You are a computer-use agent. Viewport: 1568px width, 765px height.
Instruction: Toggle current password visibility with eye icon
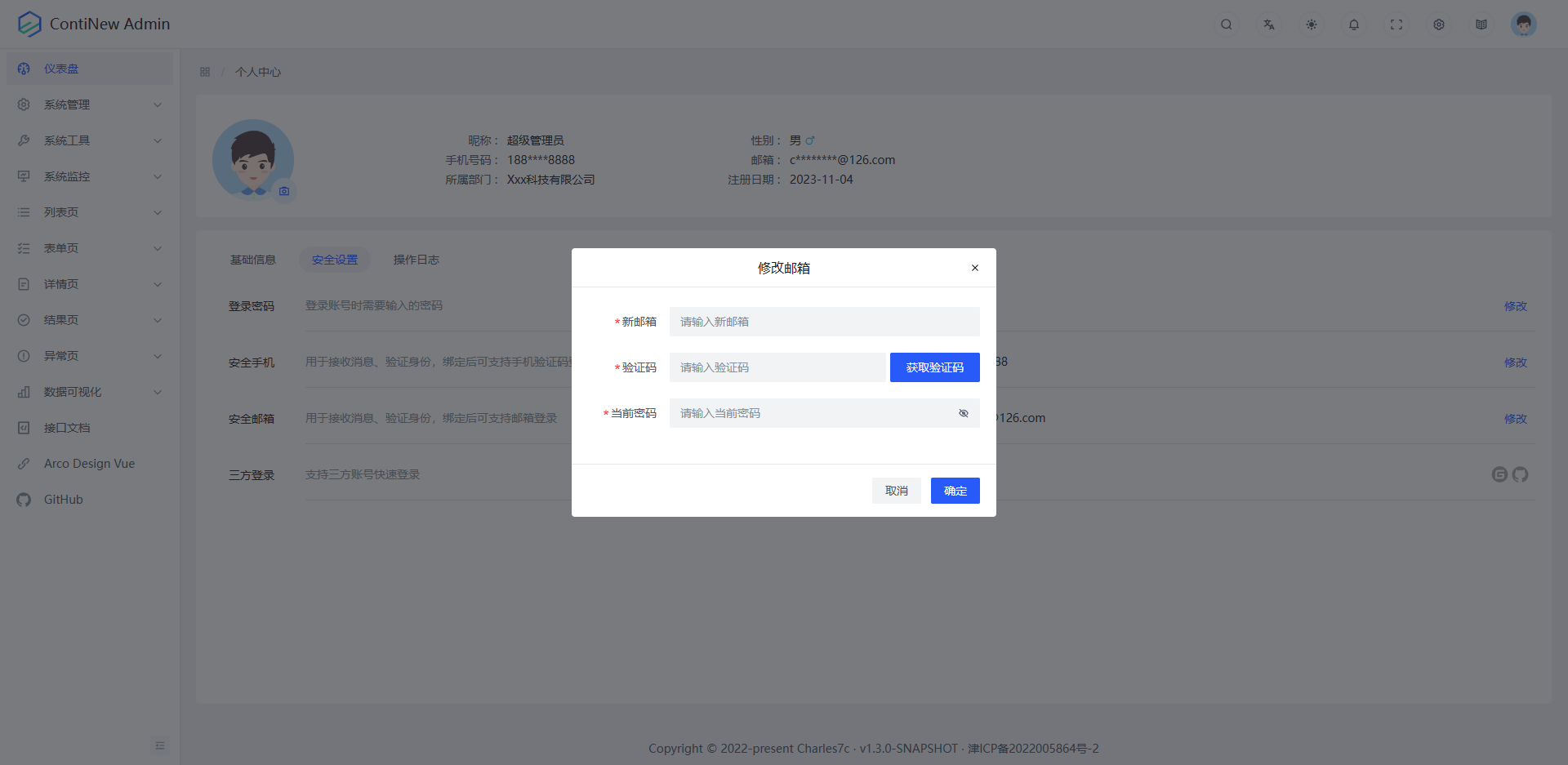tap(964, 413)
